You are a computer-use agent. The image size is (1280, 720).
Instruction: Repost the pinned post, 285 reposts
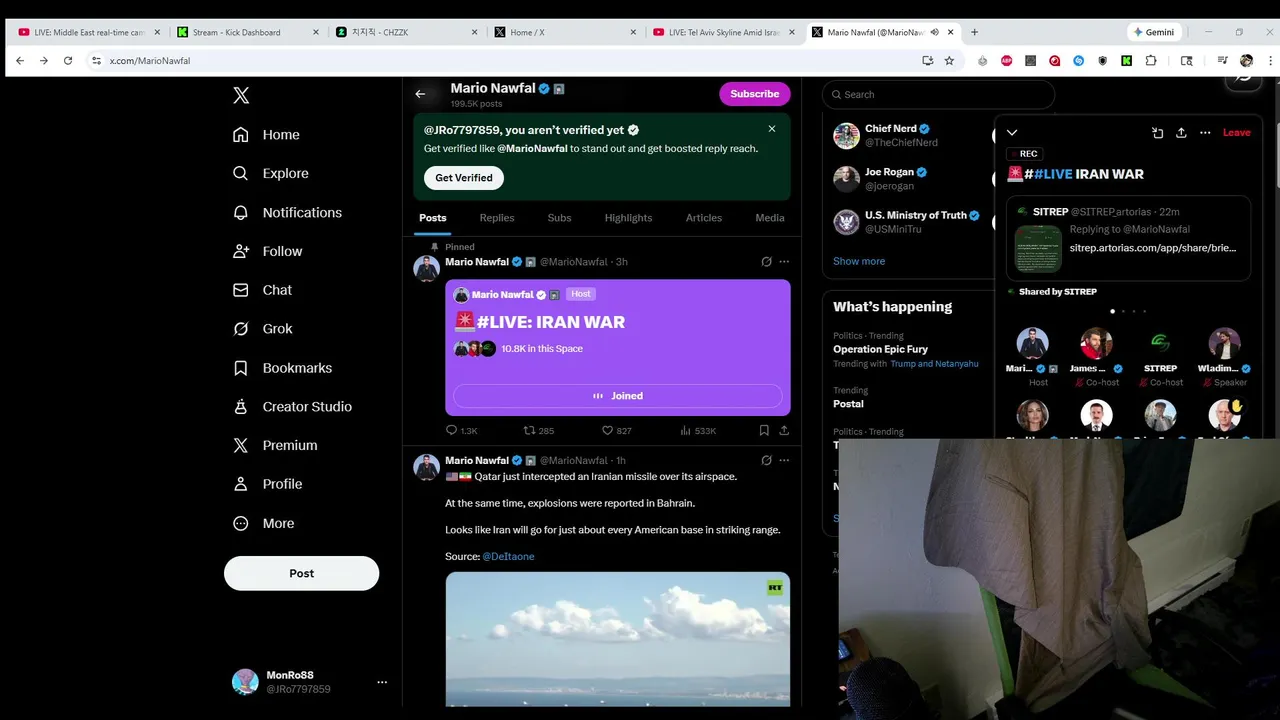[539, 431]
